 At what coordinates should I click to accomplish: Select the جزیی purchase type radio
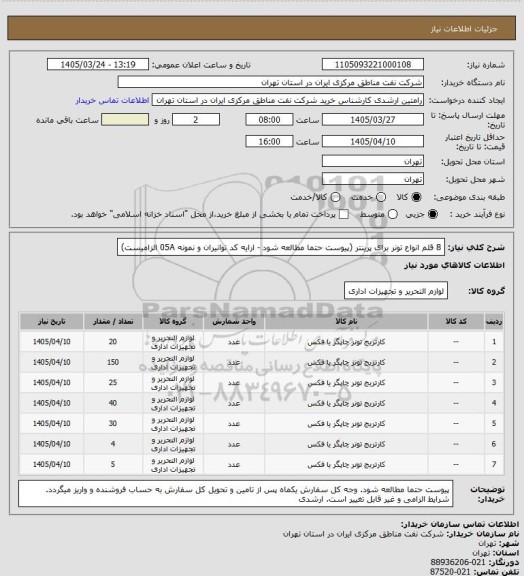coord(433,214)
